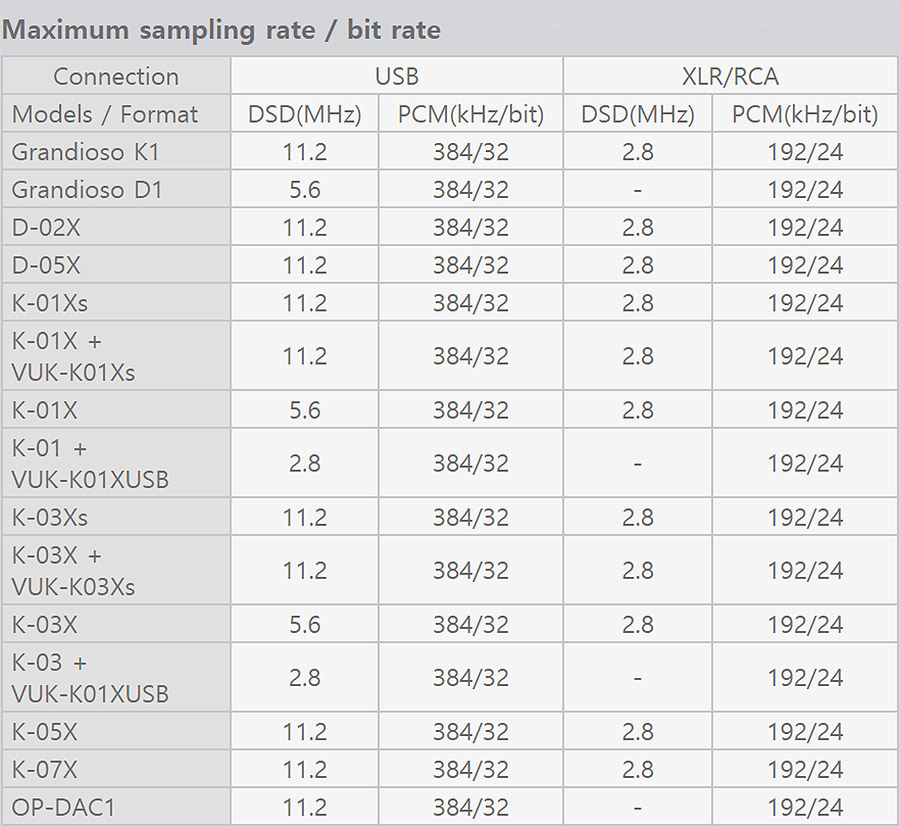This screenshot has width=900, height=827.
Task: Click the 'XLR/RCA' column group header
Action: click(x=729, y=76)
